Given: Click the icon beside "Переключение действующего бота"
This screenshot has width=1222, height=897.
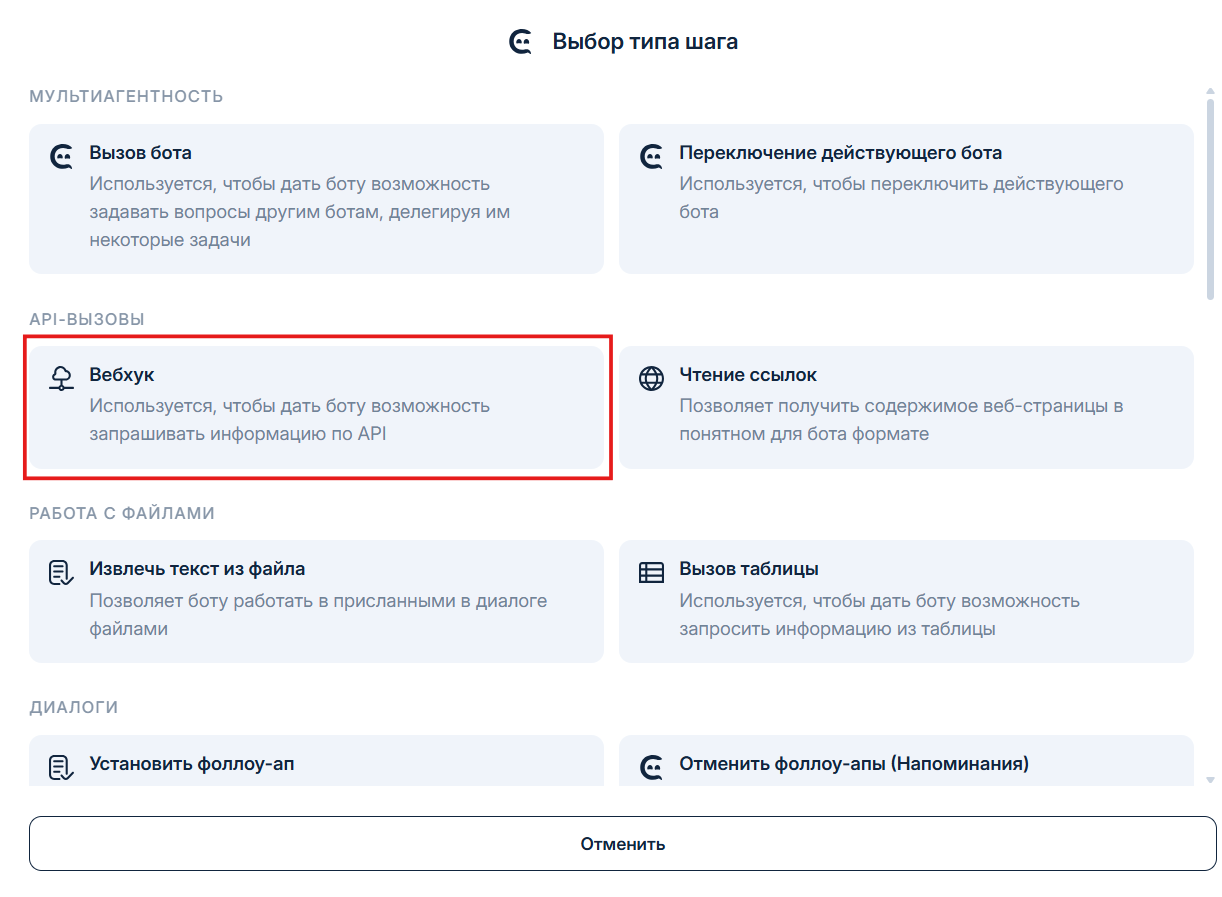Looking at the screenshot, I should (652, 157).
